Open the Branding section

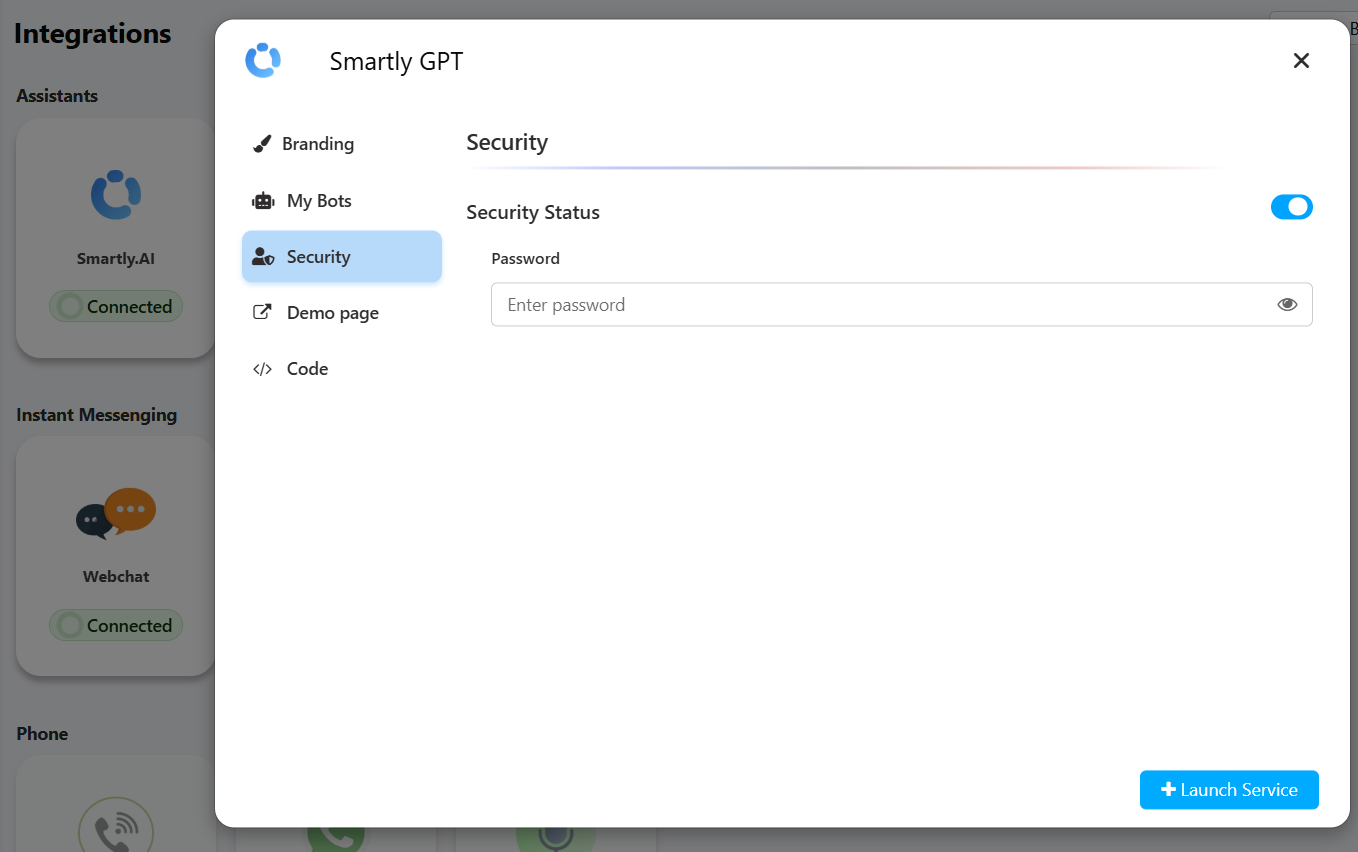point(342,144)
